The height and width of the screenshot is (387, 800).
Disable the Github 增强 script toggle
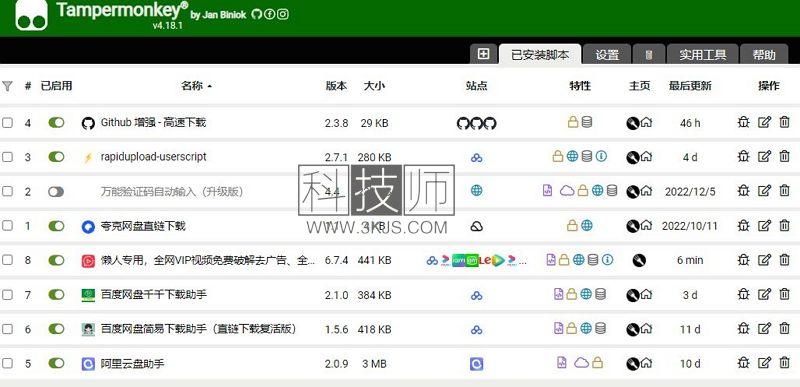[56, 122]
